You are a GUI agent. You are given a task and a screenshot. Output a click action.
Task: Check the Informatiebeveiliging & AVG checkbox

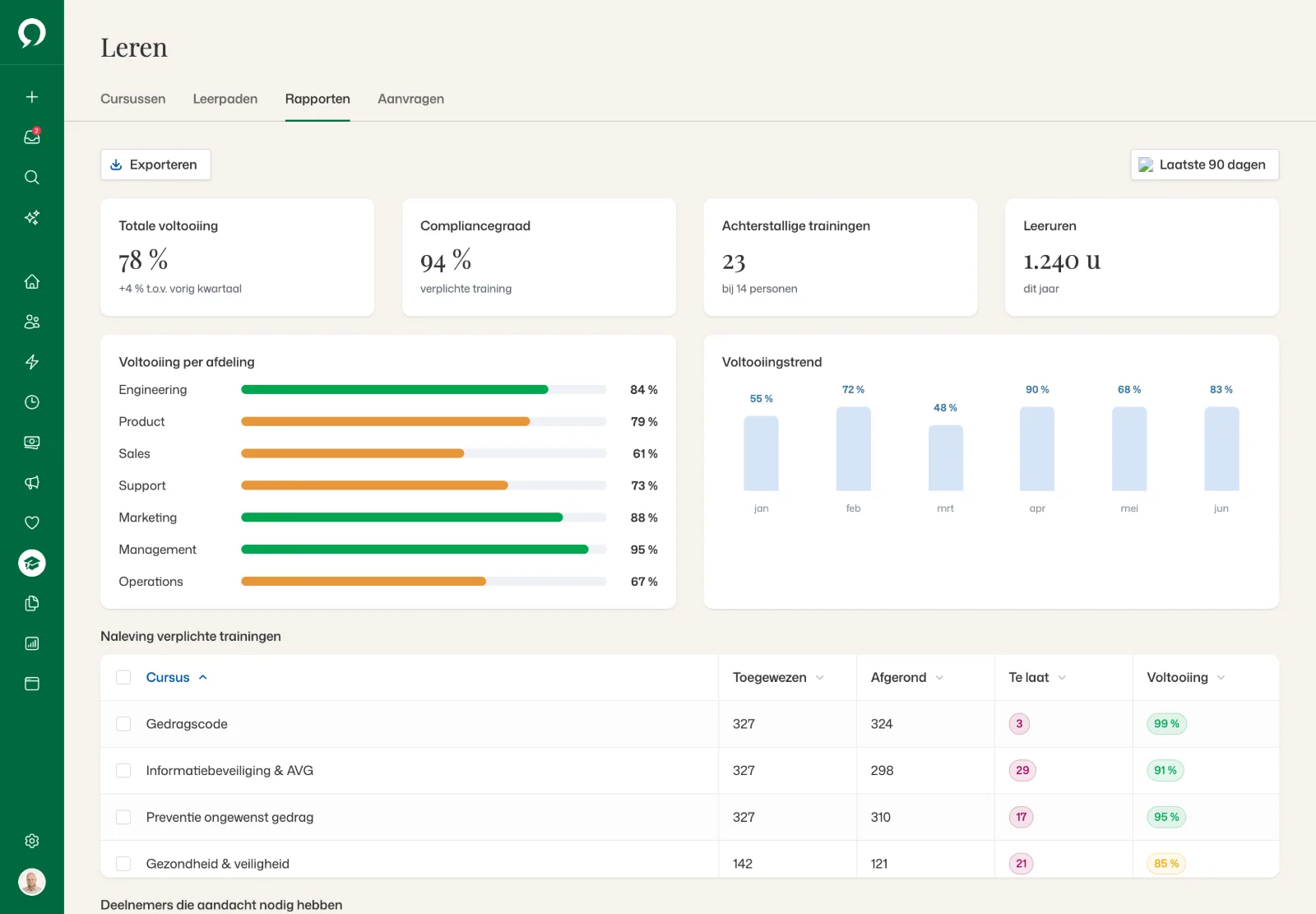pos(123,771)
